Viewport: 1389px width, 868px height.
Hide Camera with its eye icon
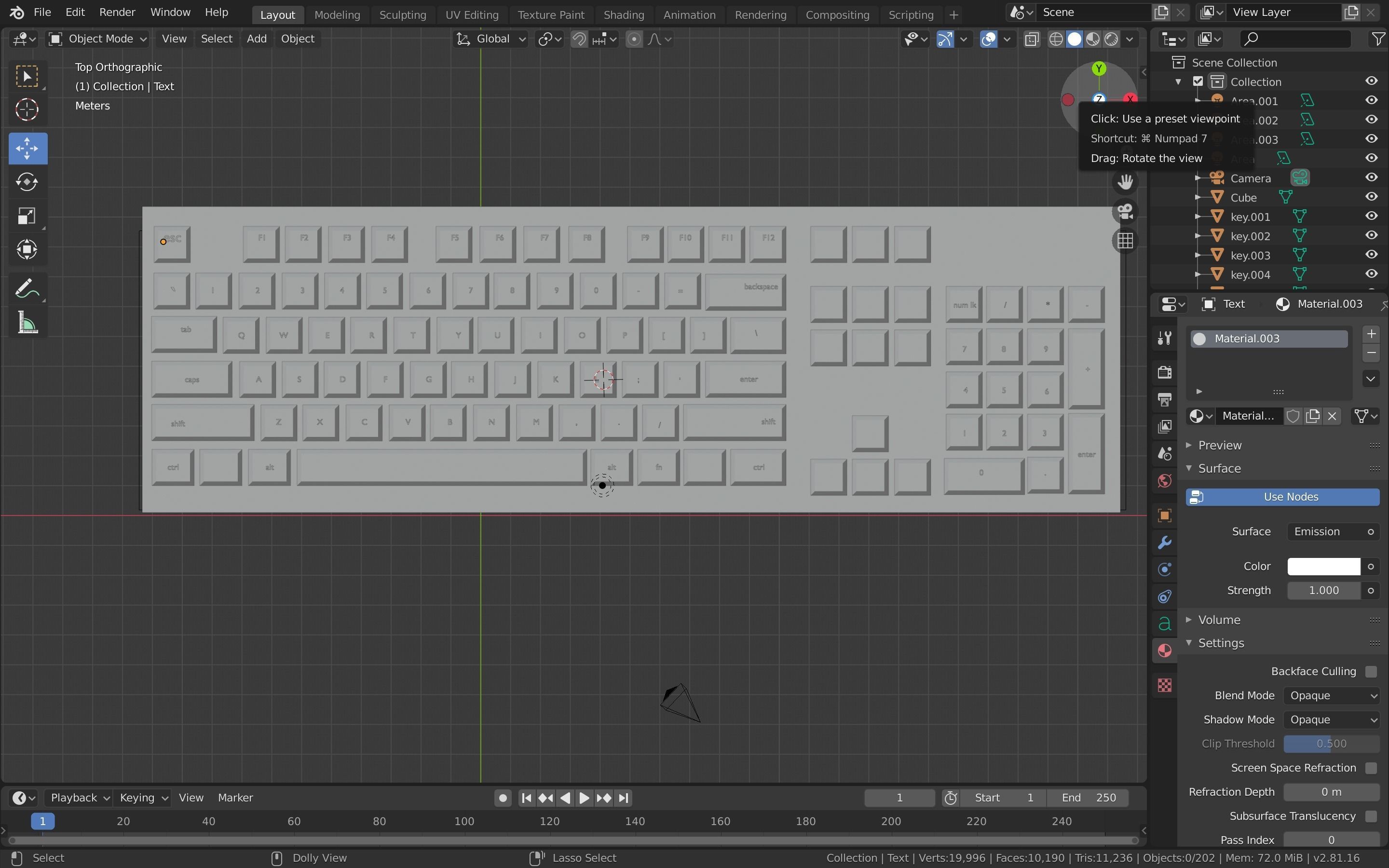click(x=1371, y=178)
